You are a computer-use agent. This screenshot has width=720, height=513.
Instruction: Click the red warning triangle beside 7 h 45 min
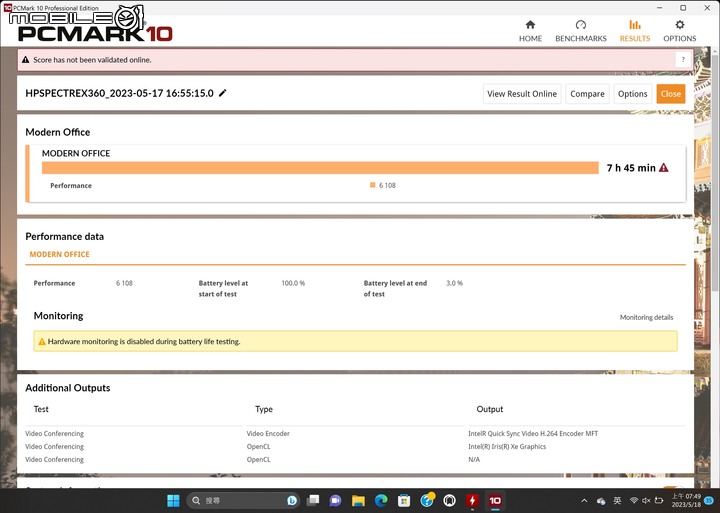pyautogui.click(x=664, y=168)
